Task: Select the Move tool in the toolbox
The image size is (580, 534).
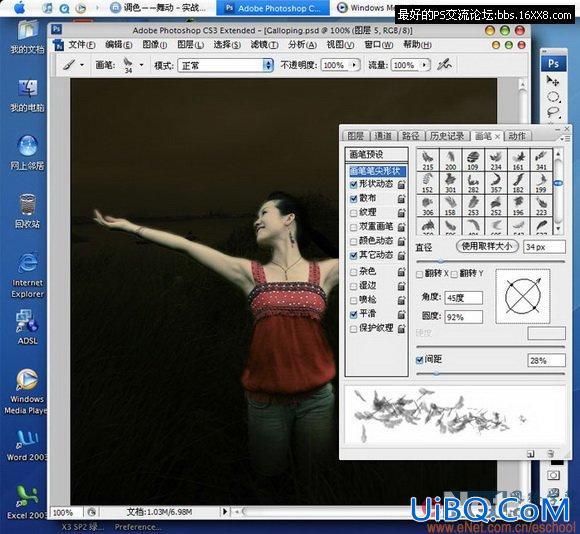Action: (x=553, y=80)
